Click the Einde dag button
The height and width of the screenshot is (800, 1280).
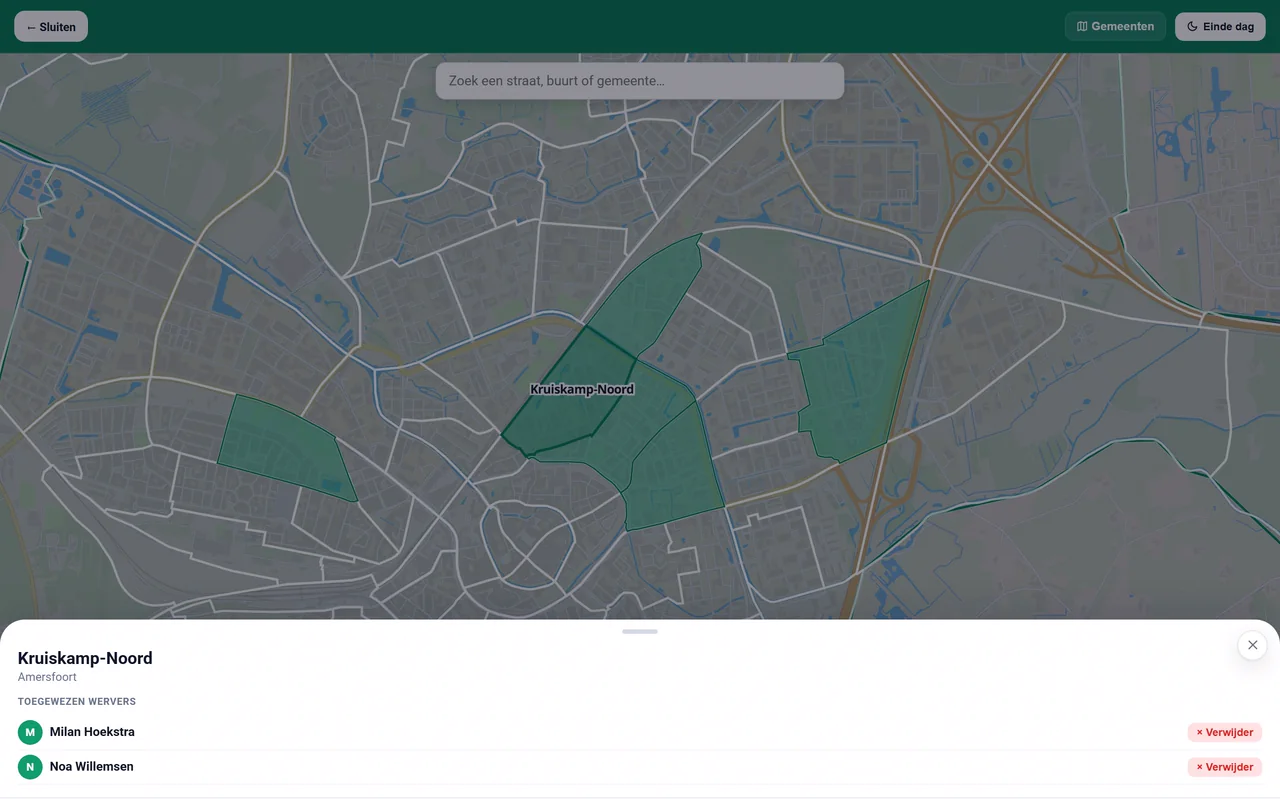1220,27
